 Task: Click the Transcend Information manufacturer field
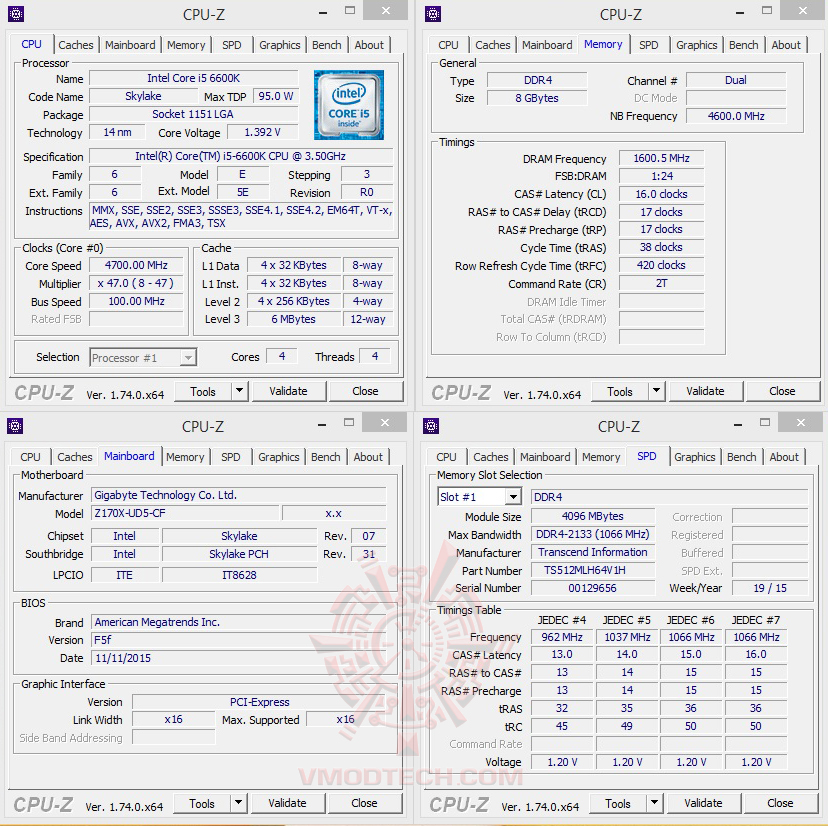pyautogui.click(x=592, y=552)
